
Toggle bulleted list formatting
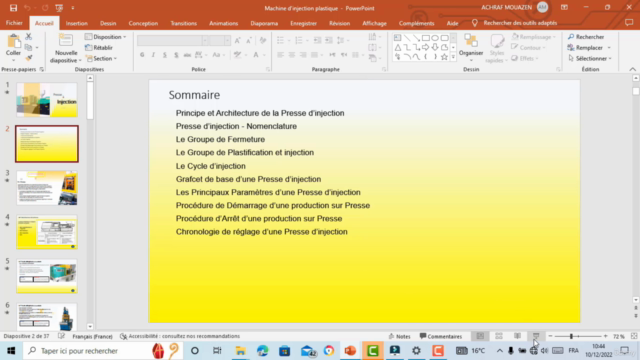pyautogui.click(x=280, y=40)
